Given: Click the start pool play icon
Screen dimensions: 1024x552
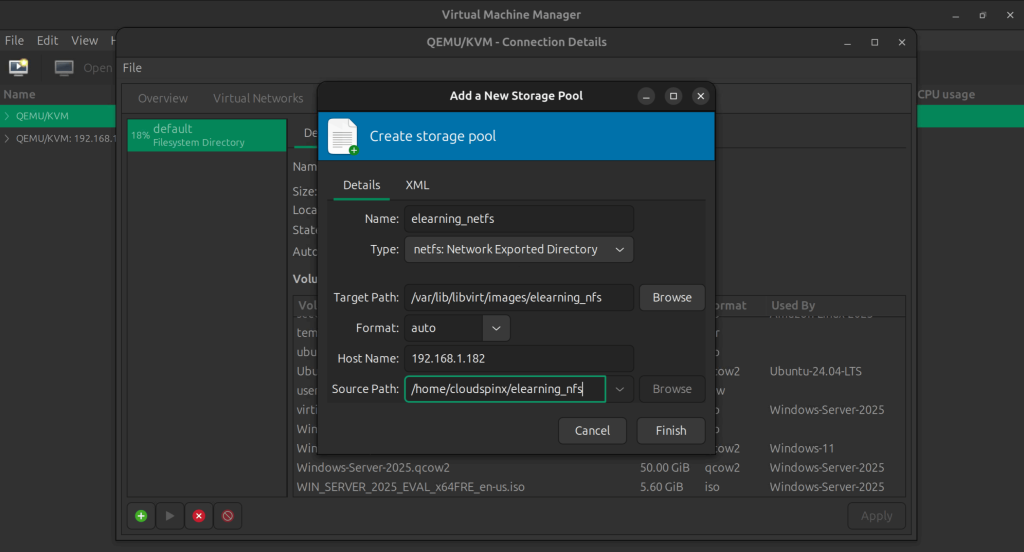Looking at the screenshot, I should [170, 516].
